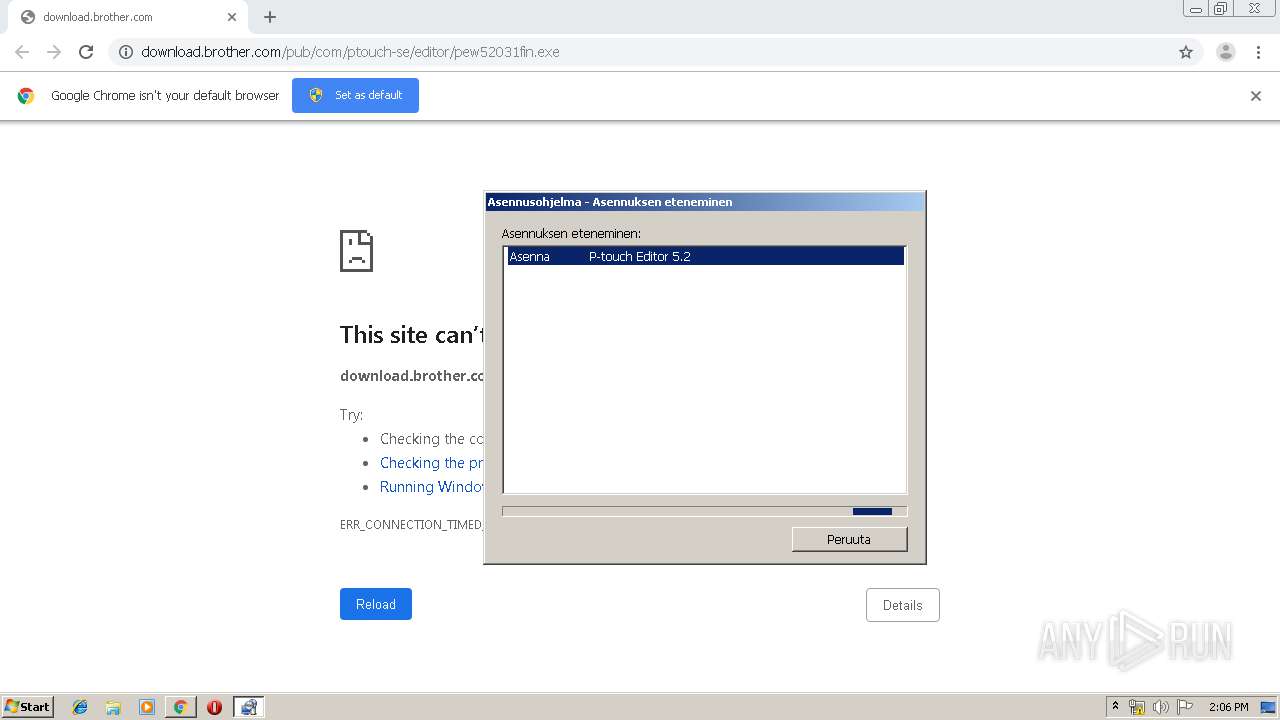This screenshot has height=720, width=1280.
Task: Open Details on the error page
Action: coord(903,605)
